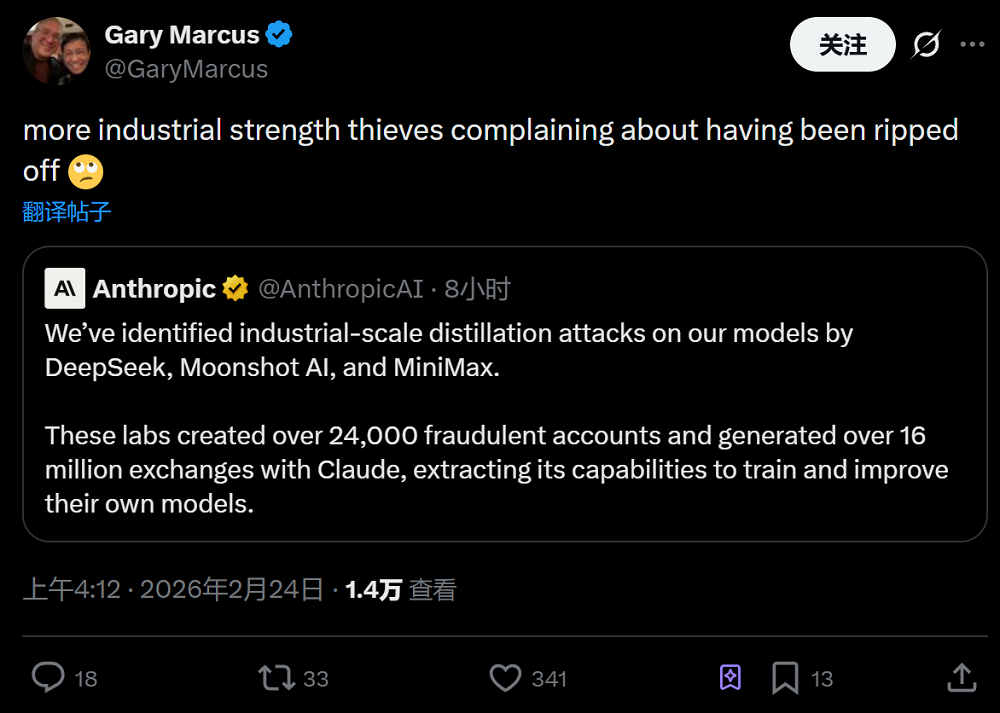Viewport: 1000px width, 713px height.
Task: Open the @AnthropicAI handle in quote
Action: click(x=340, y=290)
